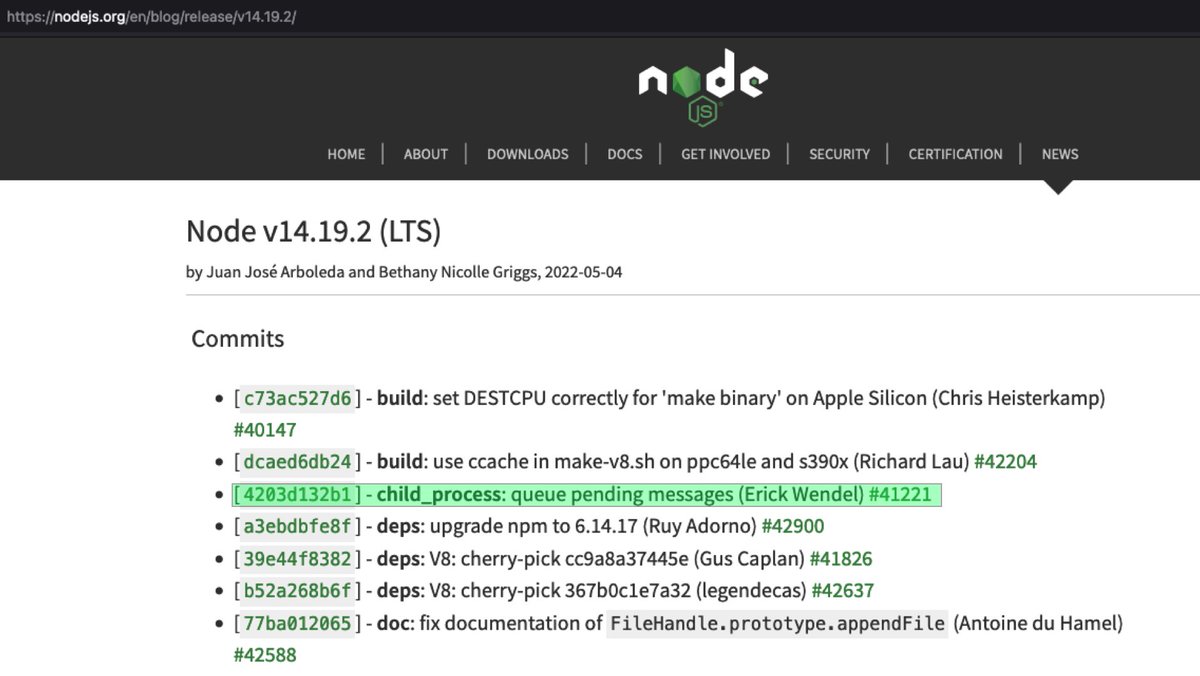The image size is (1200, 676).
Task: Go to the DOWNLOADS page
Action: pyautogui.click(x=527, y=154)
